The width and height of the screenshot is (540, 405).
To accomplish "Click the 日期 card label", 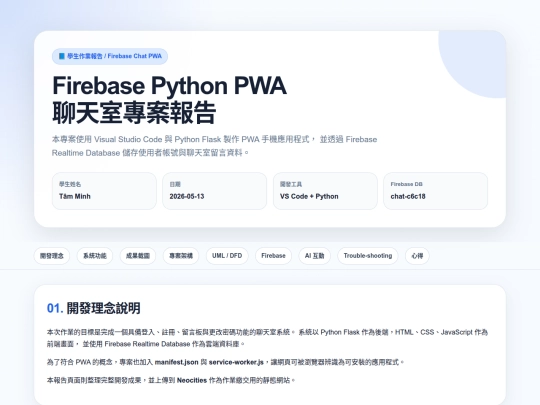I will 175,184.
